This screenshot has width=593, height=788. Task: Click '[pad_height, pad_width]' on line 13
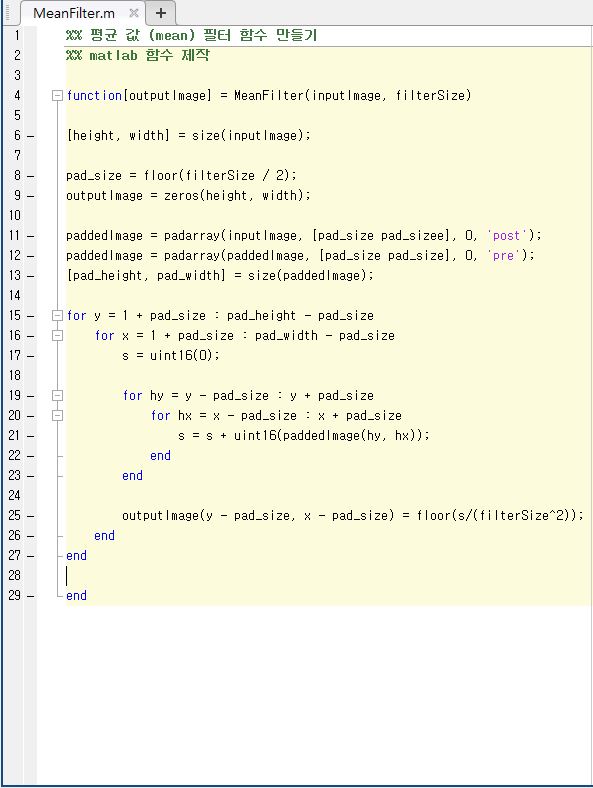[x=146, y=275]
